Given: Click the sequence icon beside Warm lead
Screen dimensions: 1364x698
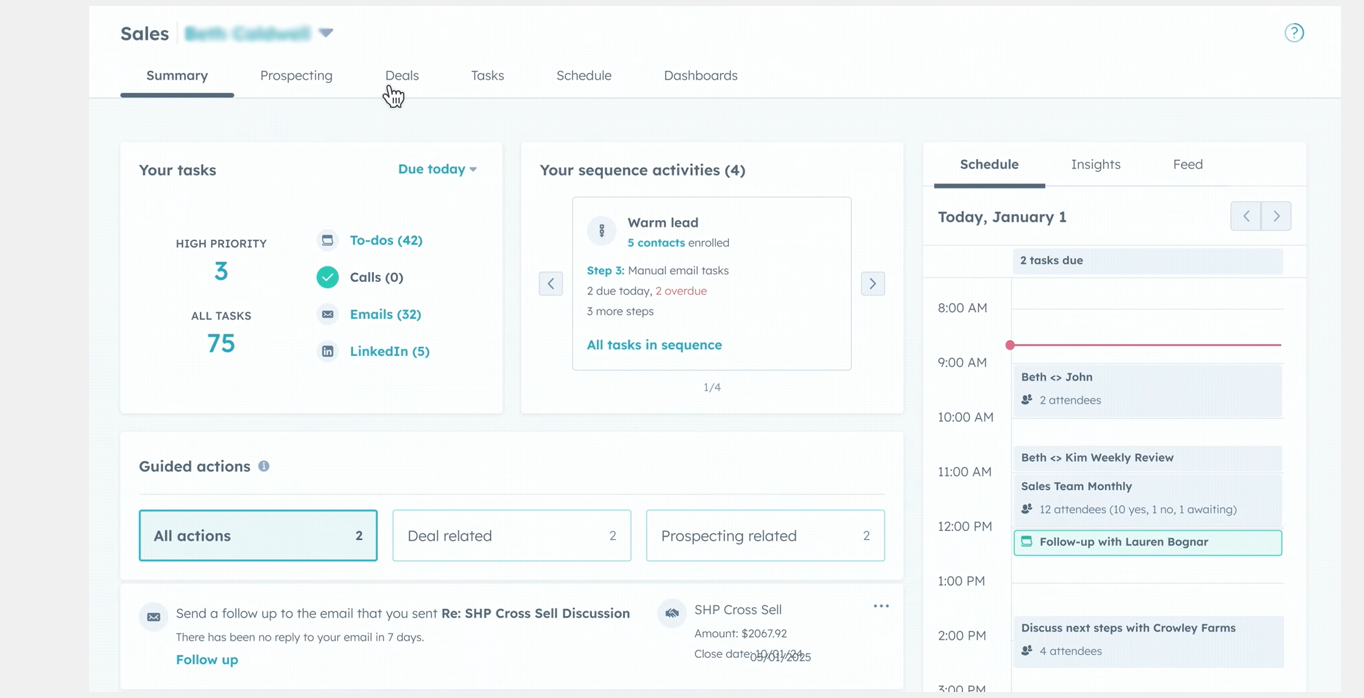Looking at the screenshot, I should [x=601, y=230].
